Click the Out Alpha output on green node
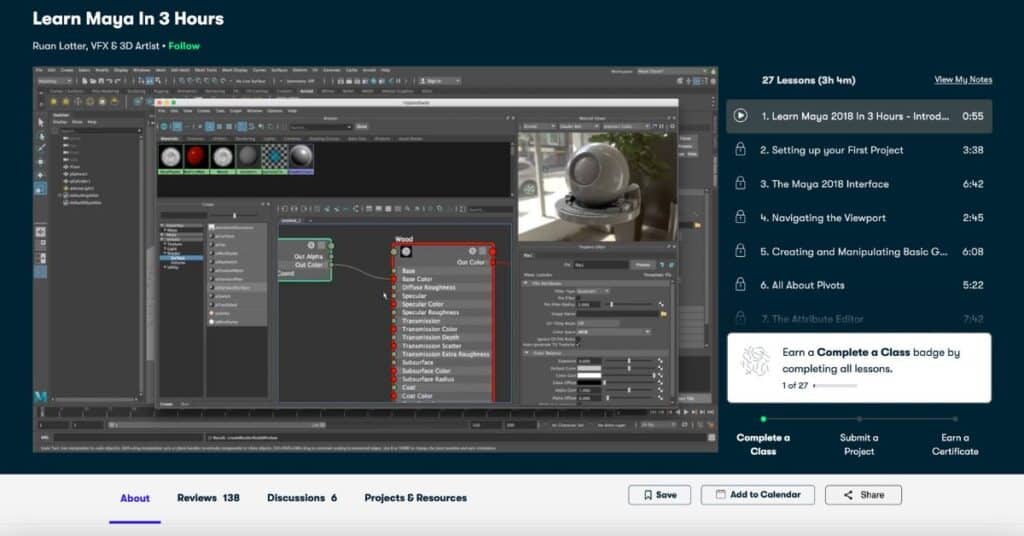This screenshot has width=1024, height=536. click(308, 257)
